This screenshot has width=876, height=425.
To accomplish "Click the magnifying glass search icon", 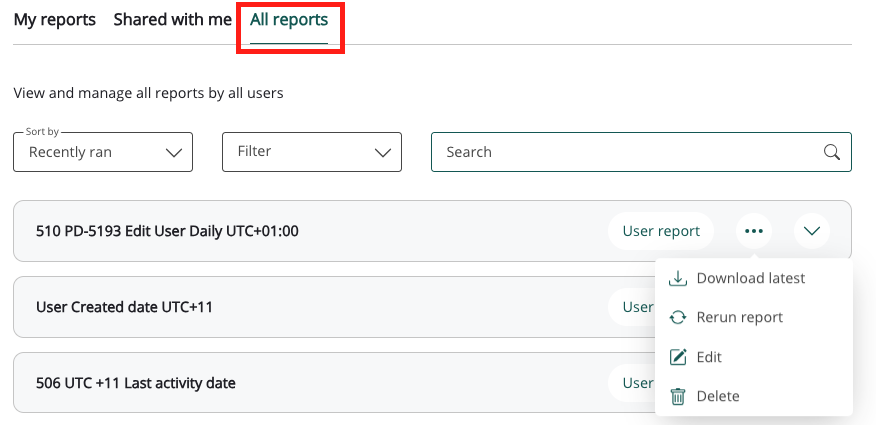I will 831,152.
